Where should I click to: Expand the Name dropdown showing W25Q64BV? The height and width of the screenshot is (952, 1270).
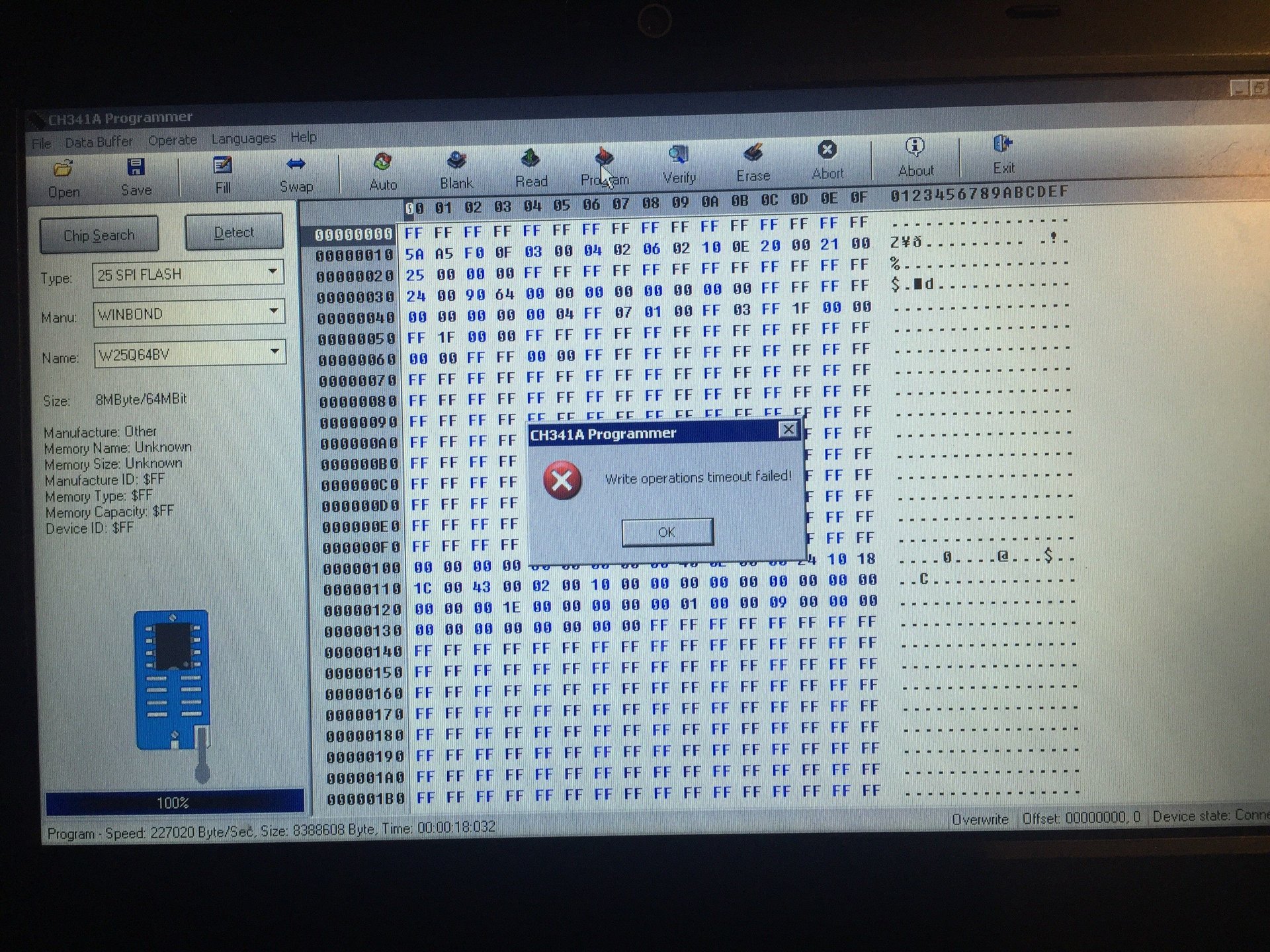click(275, 351)
